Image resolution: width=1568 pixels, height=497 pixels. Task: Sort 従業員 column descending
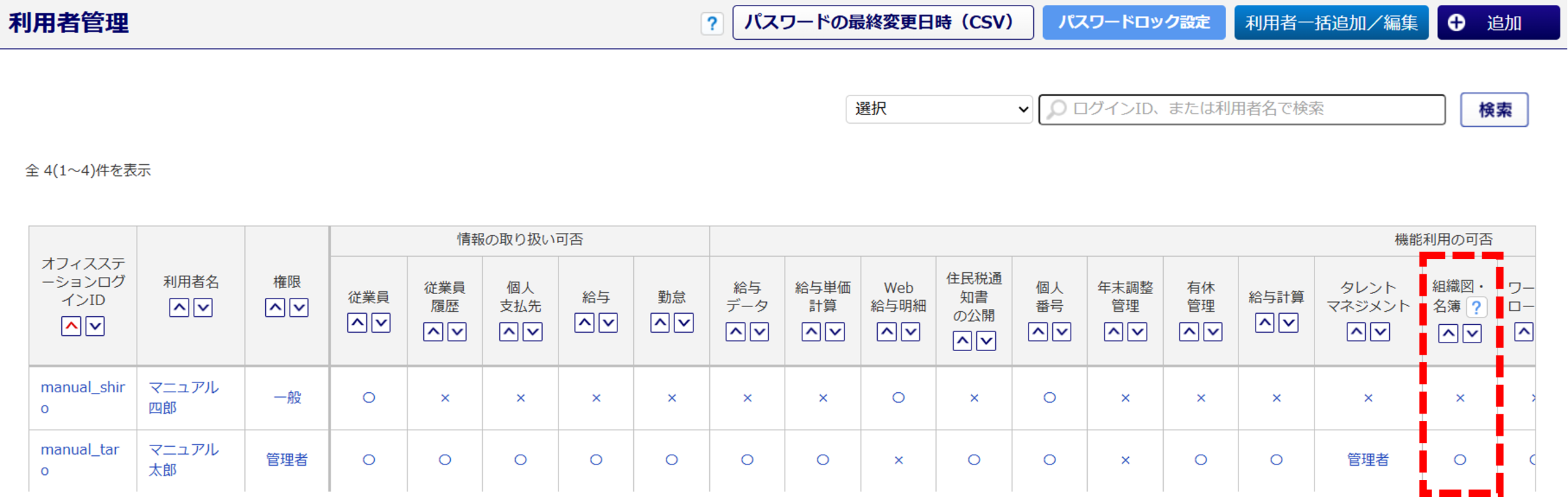(x=381, y=323)
